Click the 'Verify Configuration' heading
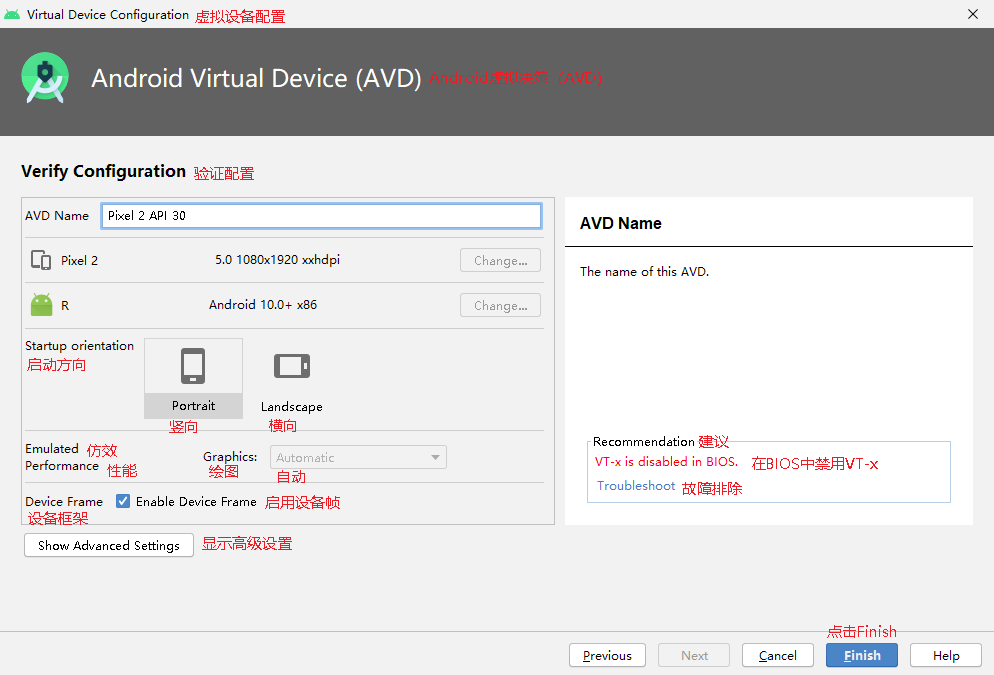994x675 pixels. point(103,171)
